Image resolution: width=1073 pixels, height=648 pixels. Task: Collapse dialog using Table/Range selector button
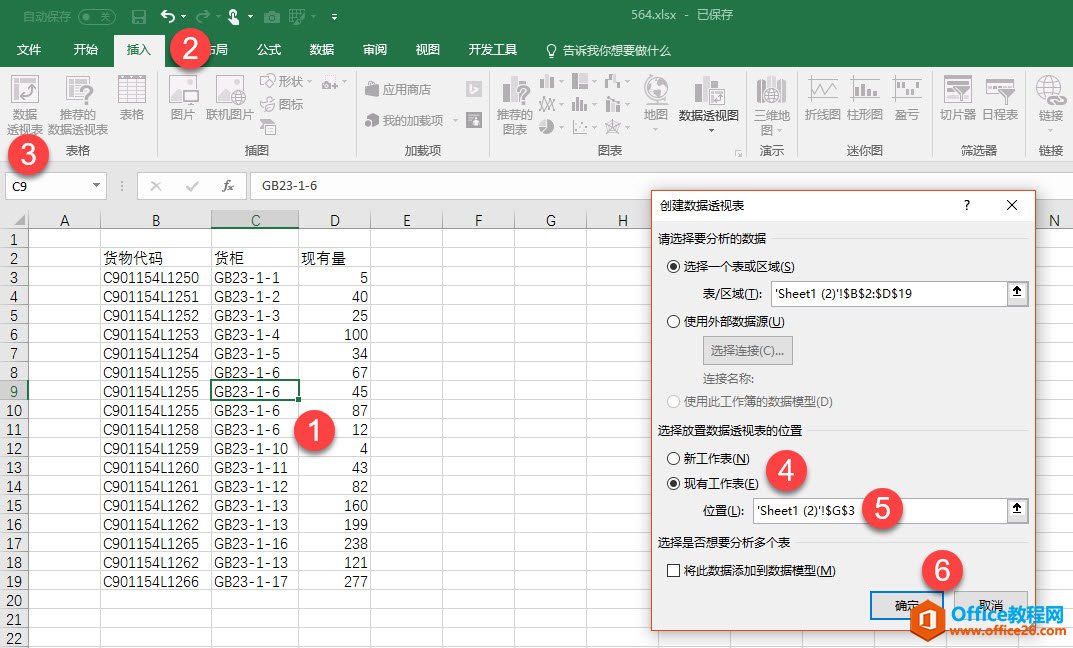point(1017,293)
